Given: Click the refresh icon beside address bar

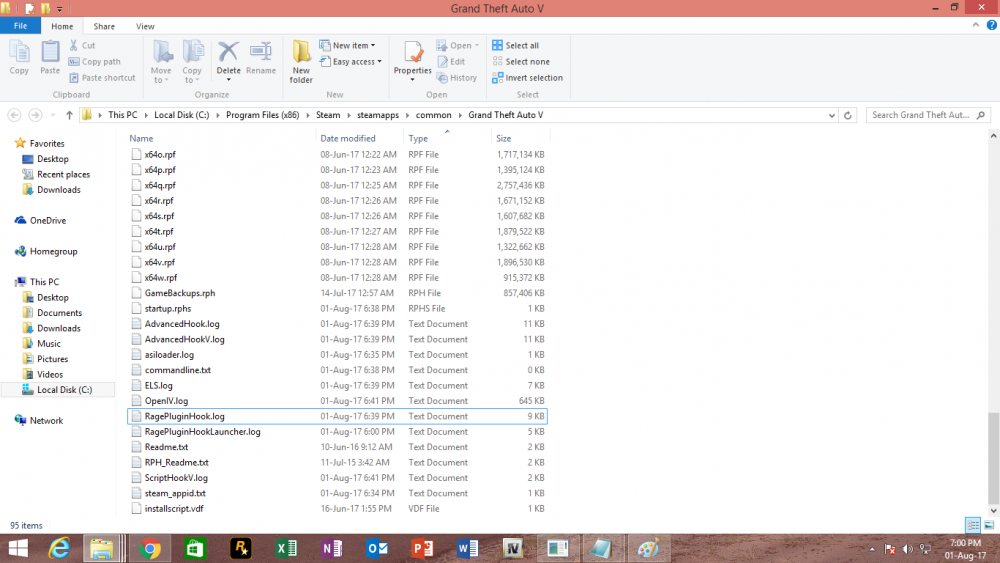Looking at the screenshot, I should 848,115.
